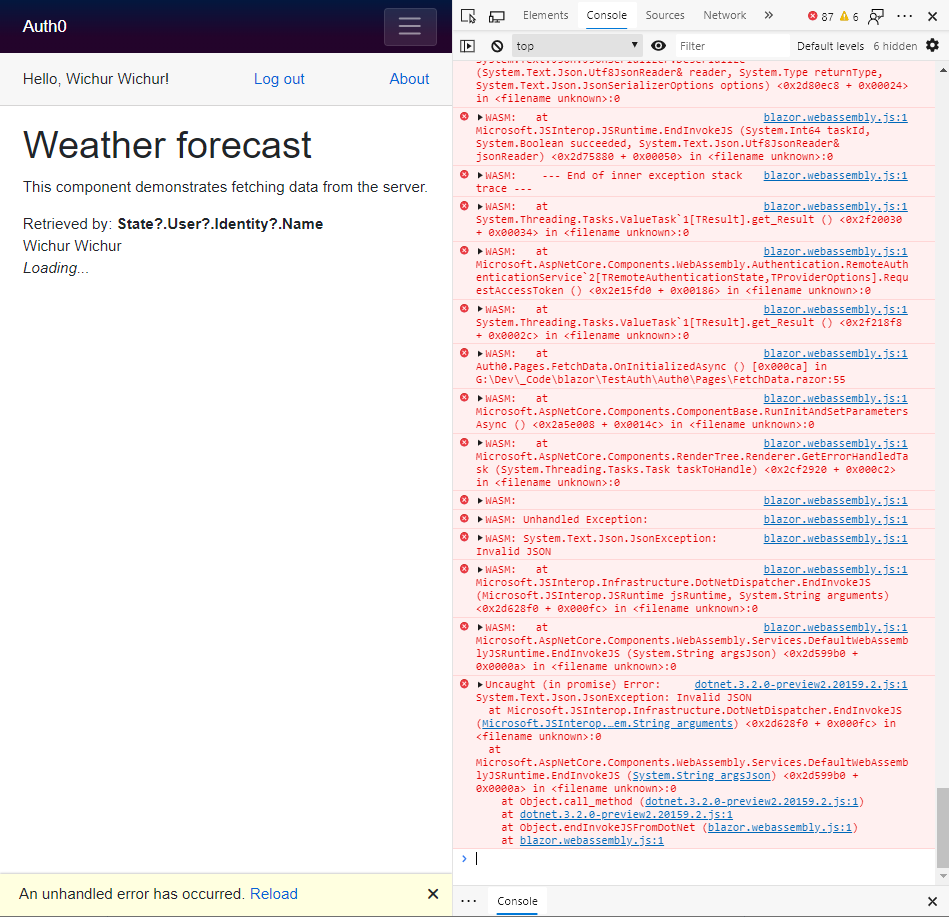
Task: Expand the End of inner exception entry
Action: tap(480, 176)
